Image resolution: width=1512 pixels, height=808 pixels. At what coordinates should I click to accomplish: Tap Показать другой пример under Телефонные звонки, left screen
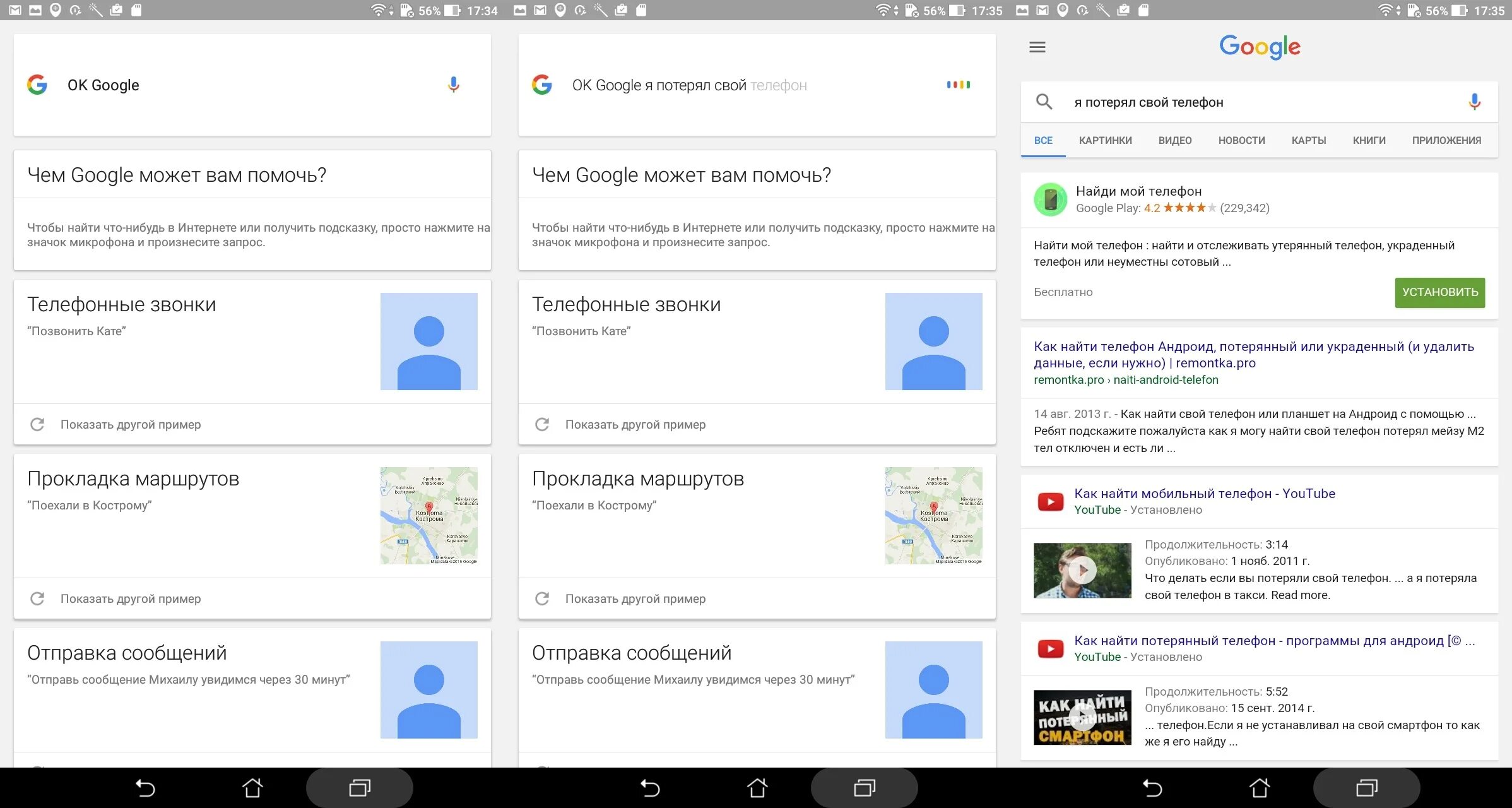[131, 424]
